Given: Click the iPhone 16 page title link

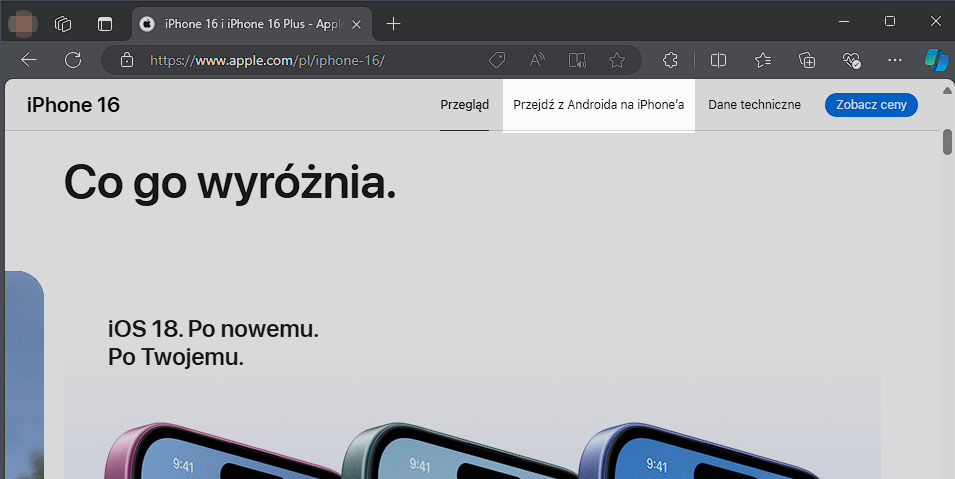Looking at the screenshot, I should [x=73, y=105].
